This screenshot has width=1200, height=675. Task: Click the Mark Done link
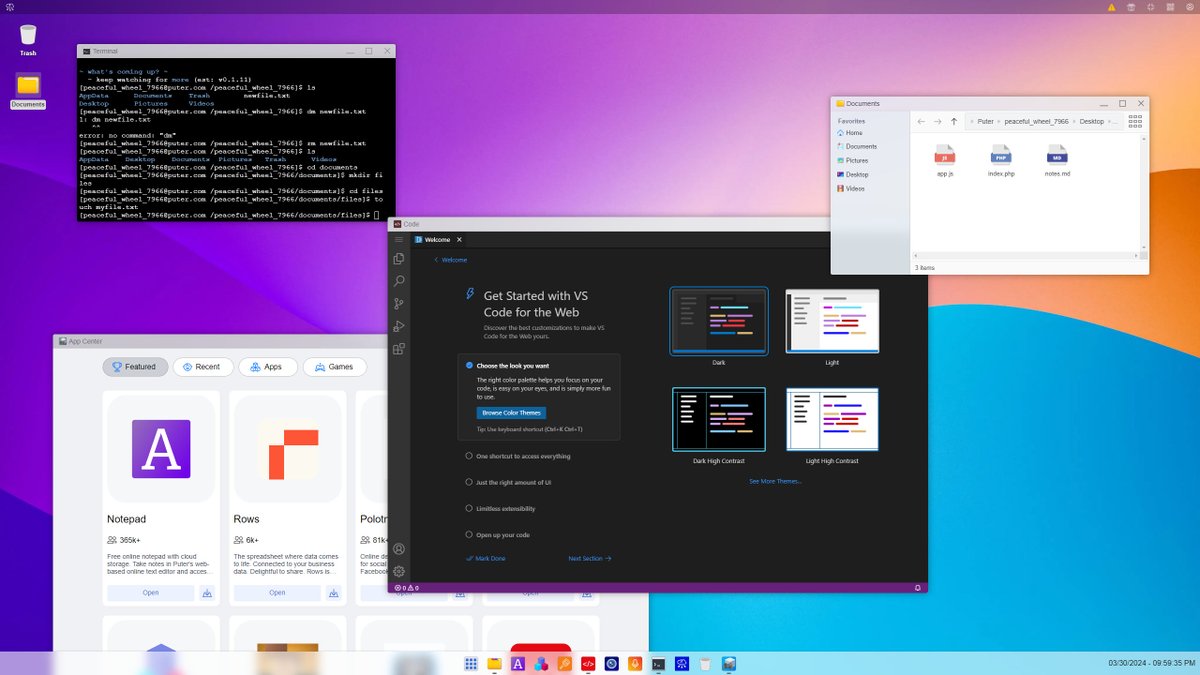tap(486, 558)
